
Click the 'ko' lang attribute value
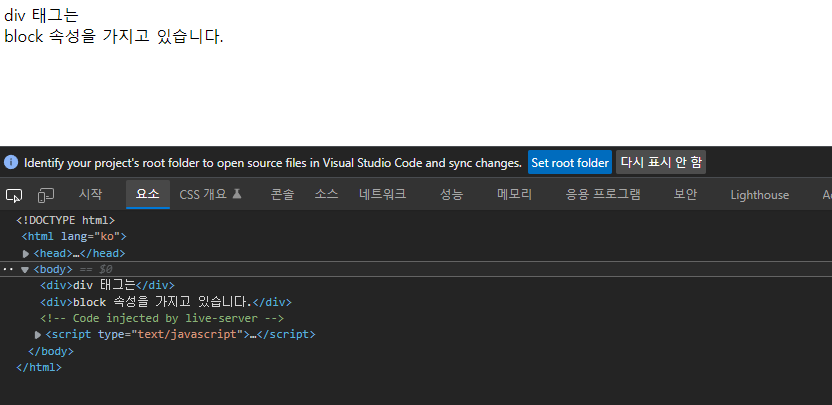coord(107,236)
